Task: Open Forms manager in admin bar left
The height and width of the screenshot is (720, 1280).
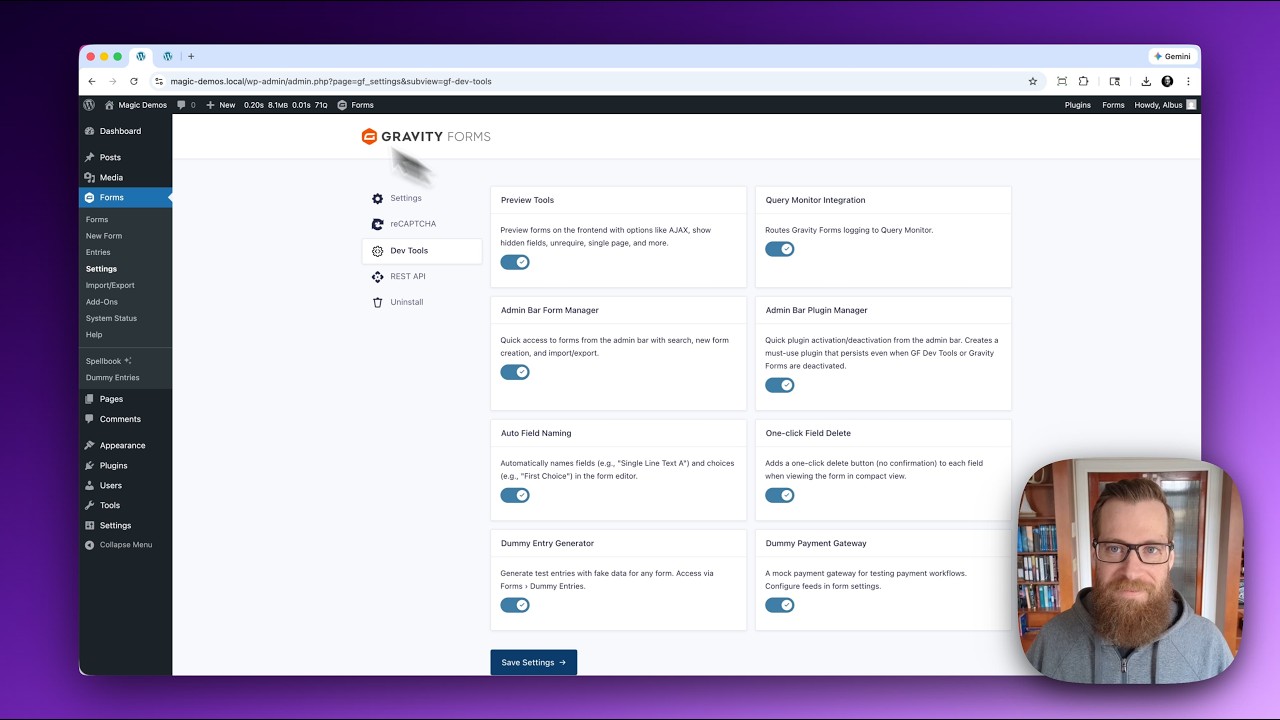Action: click(x=356, y=105)
